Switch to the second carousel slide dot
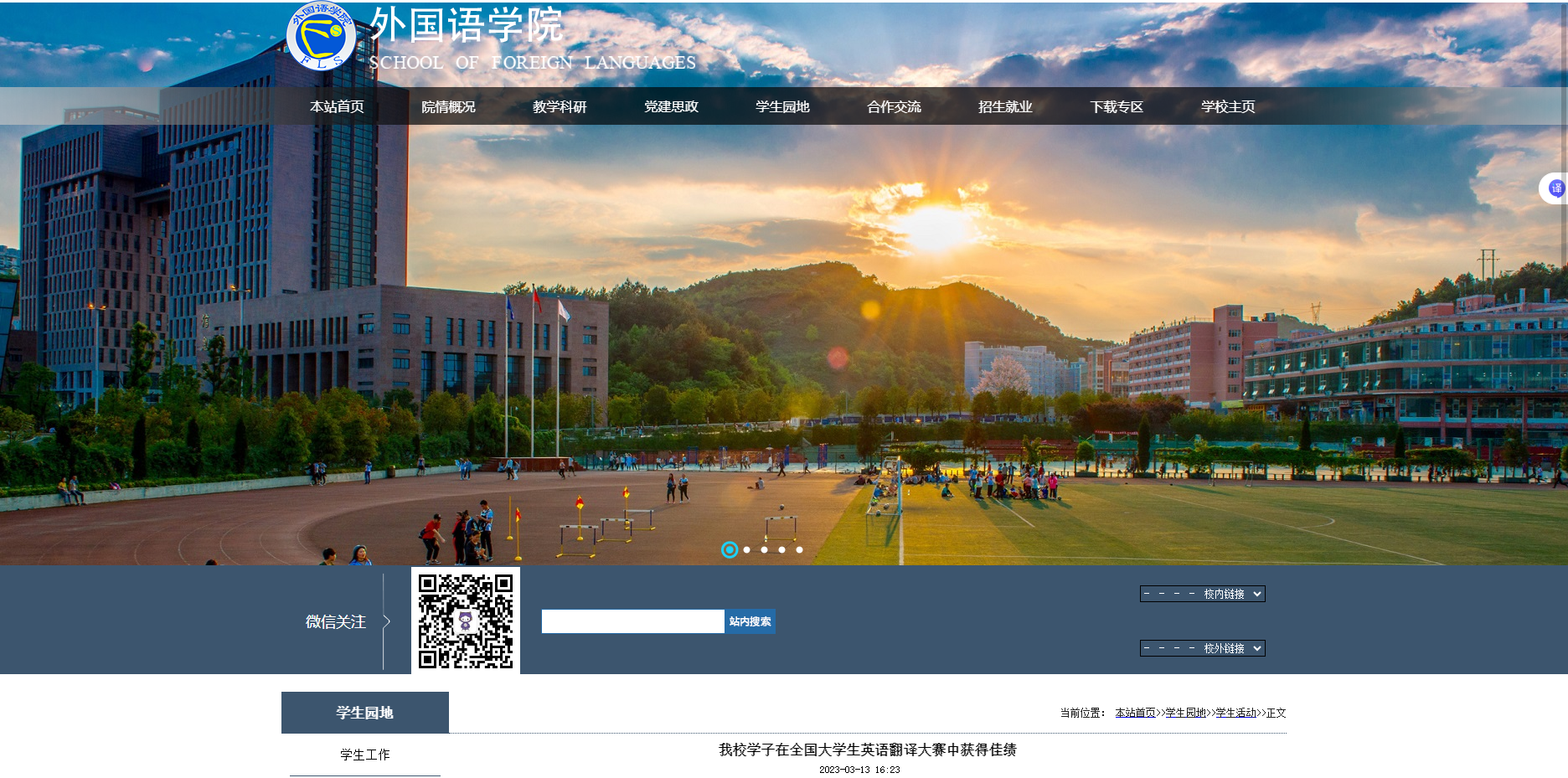 (747, 550)
